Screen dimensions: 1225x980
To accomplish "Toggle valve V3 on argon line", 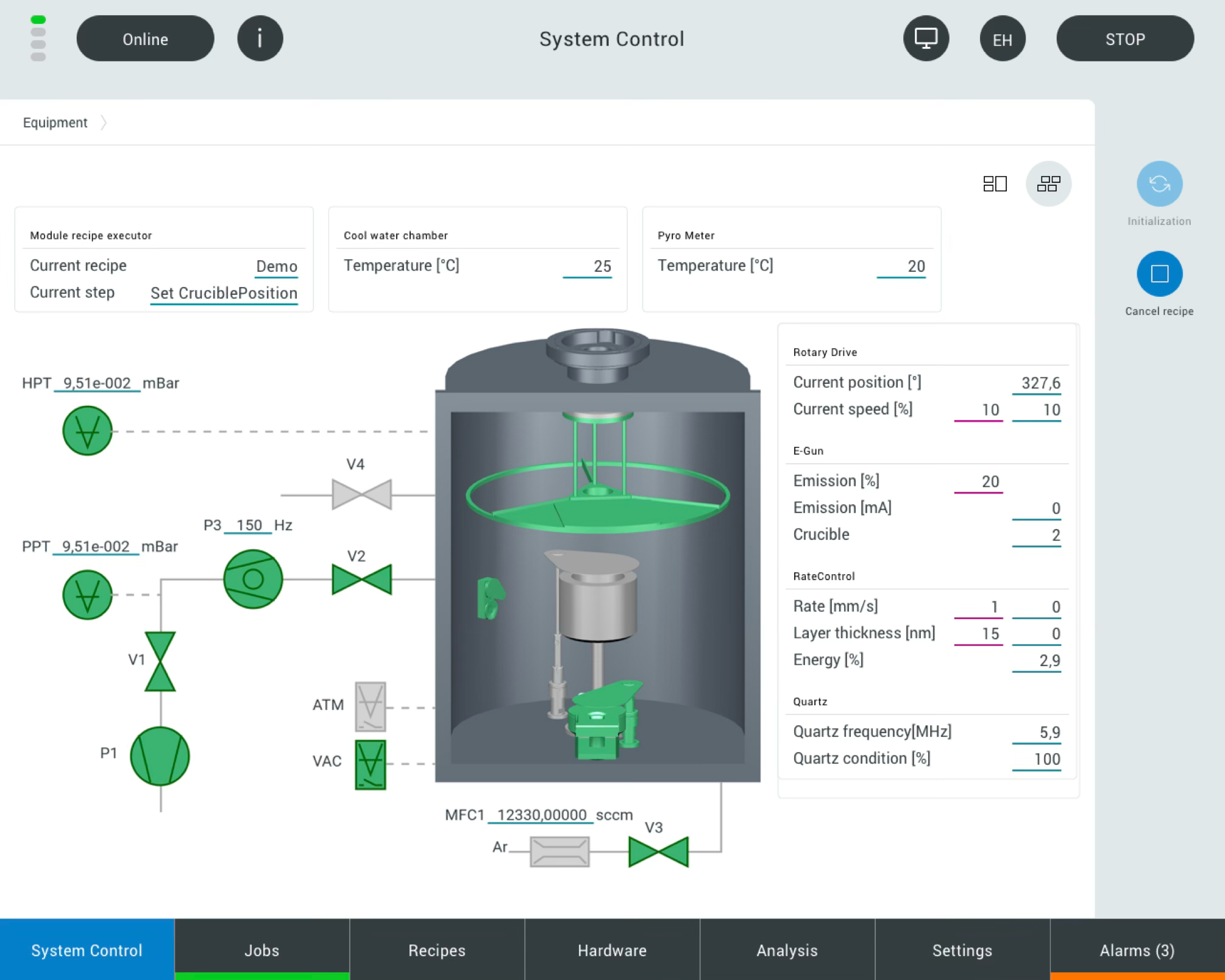I will point(658,851).
